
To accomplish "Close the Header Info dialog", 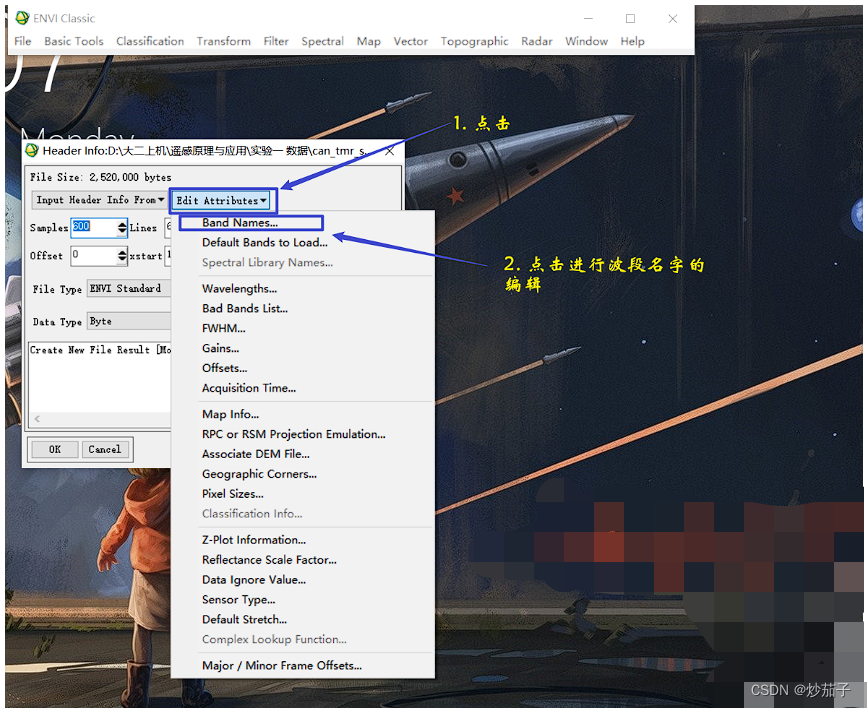I will [390, 151].
